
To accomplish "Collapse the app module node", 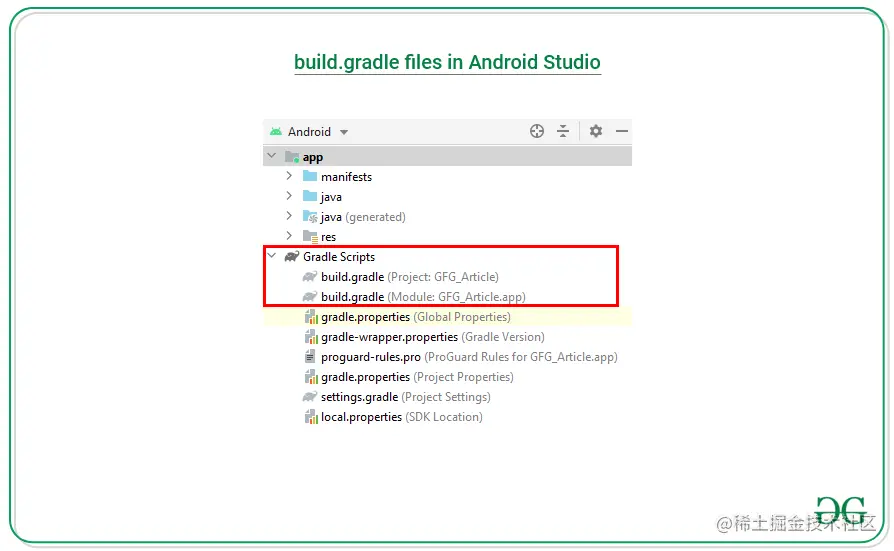I will click(272, 156).
